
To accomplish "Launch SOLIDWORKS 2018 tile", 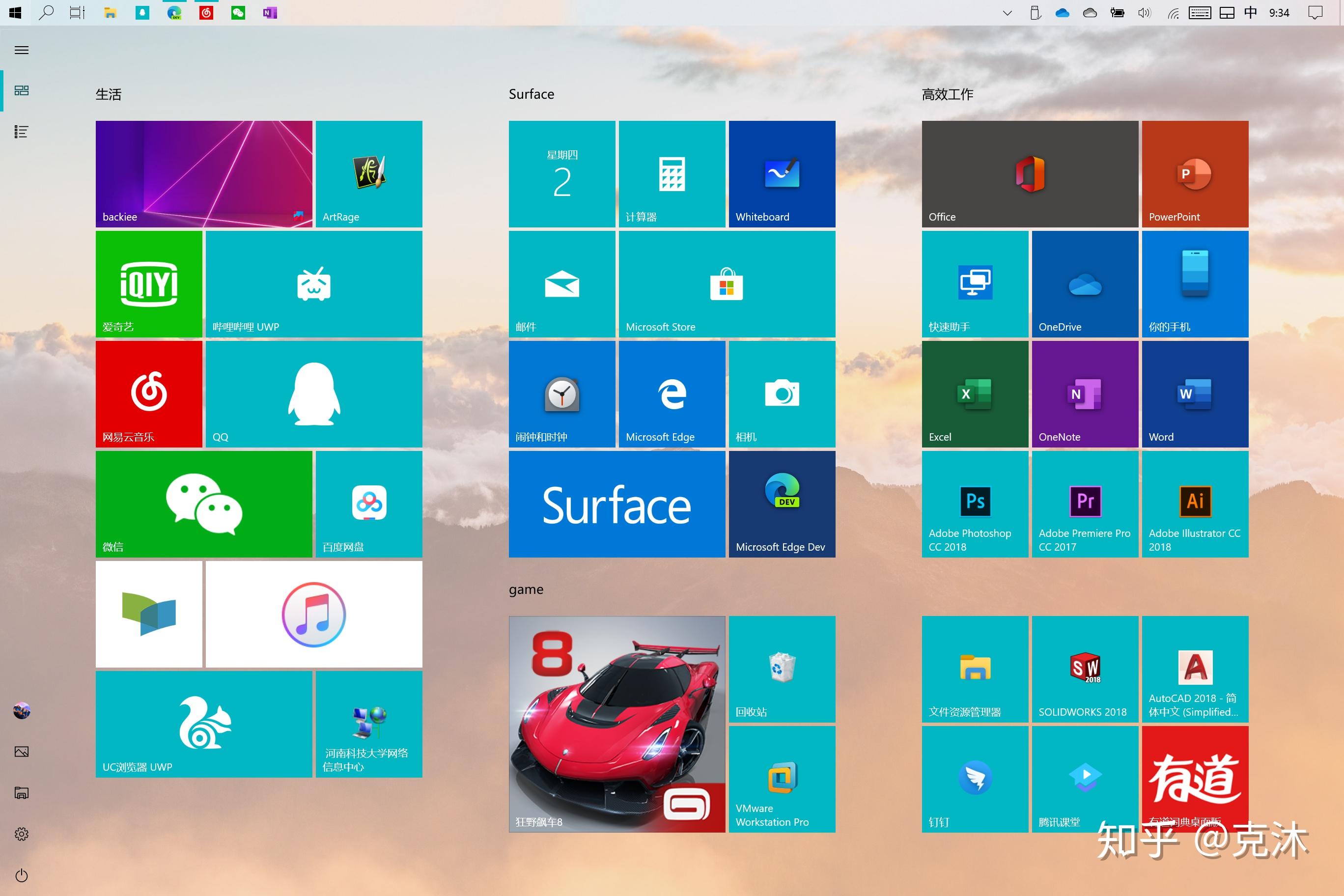I will click(x=1085, y=669).
